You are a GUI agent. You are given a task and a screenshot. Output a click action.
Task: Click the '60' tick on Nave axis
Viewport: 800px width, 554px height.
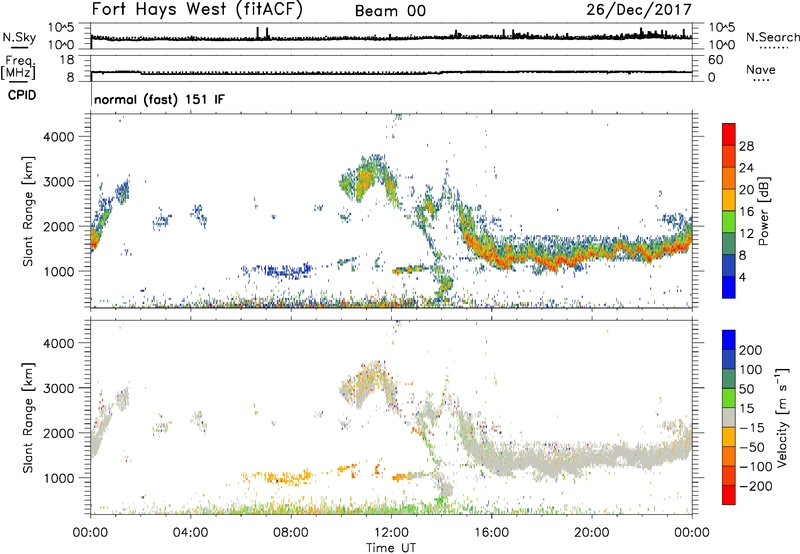pos(716,60)
